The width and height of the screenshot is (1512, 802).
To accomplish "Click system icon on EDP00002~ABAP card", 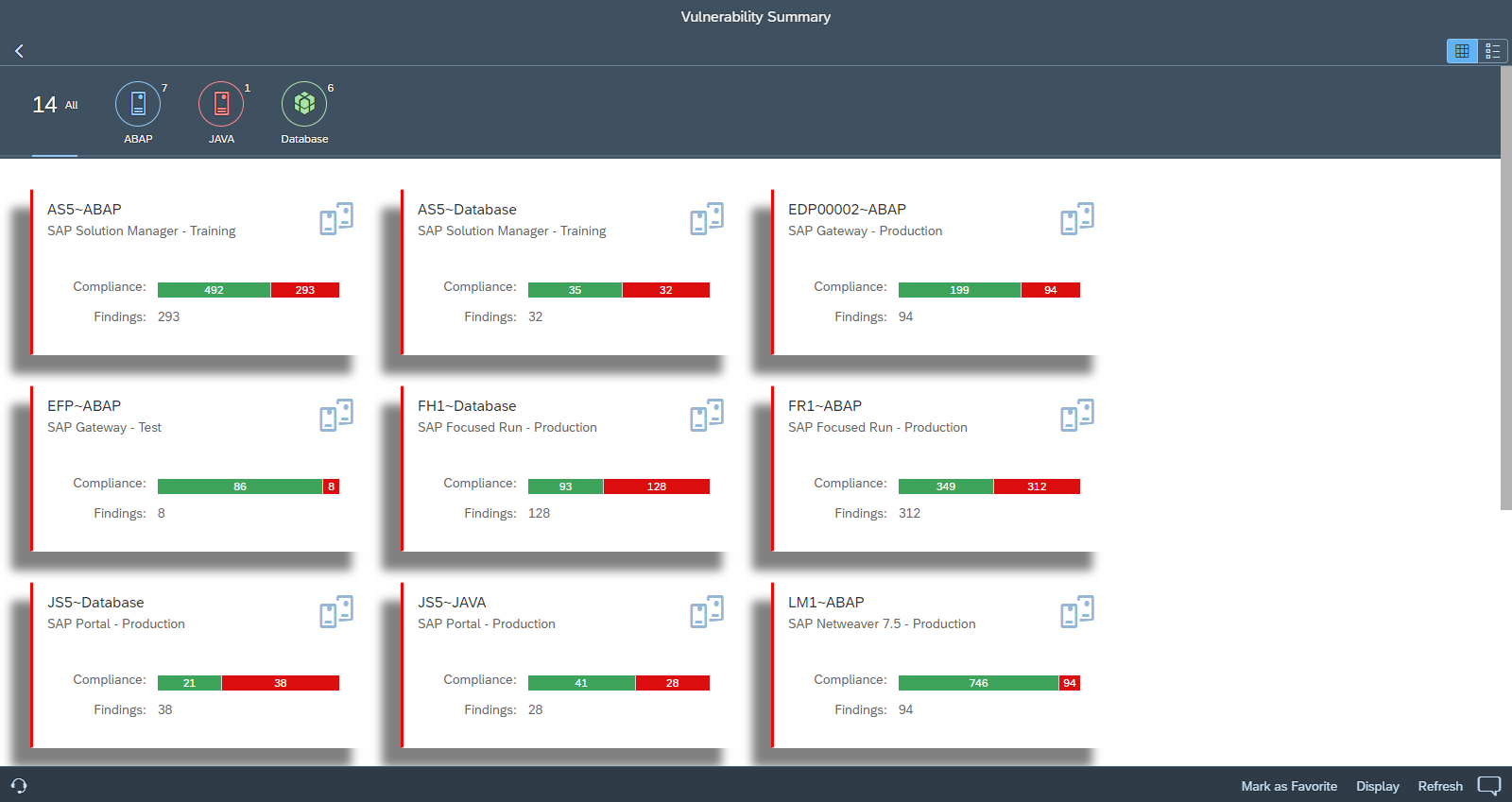I will (x=1077, y=218).
